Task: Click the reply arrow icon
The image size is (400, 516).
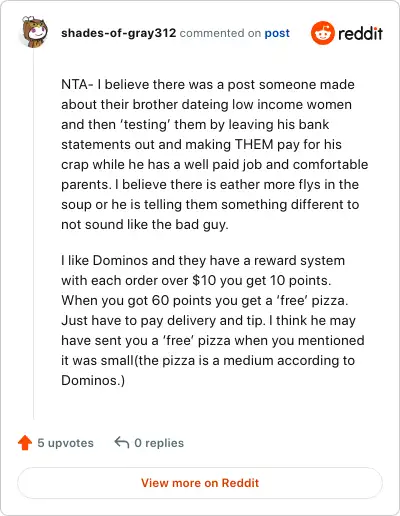Action: [121, 443]
